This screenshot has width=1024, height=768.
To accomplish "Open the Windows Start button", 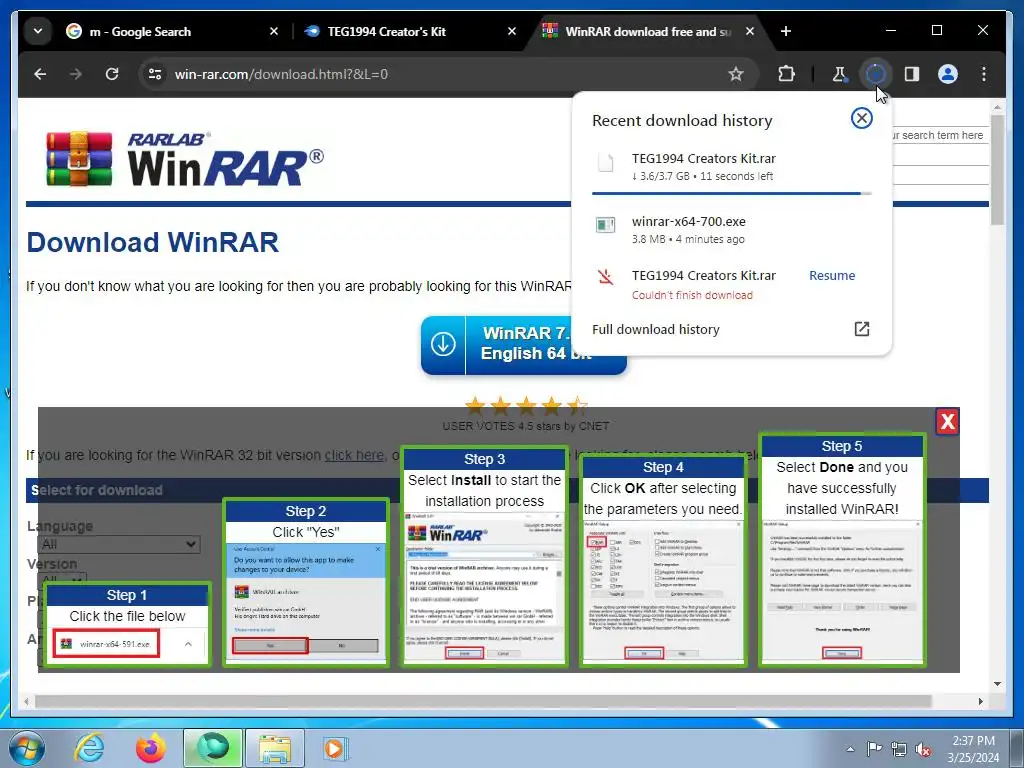I will [x=25, y=748].
